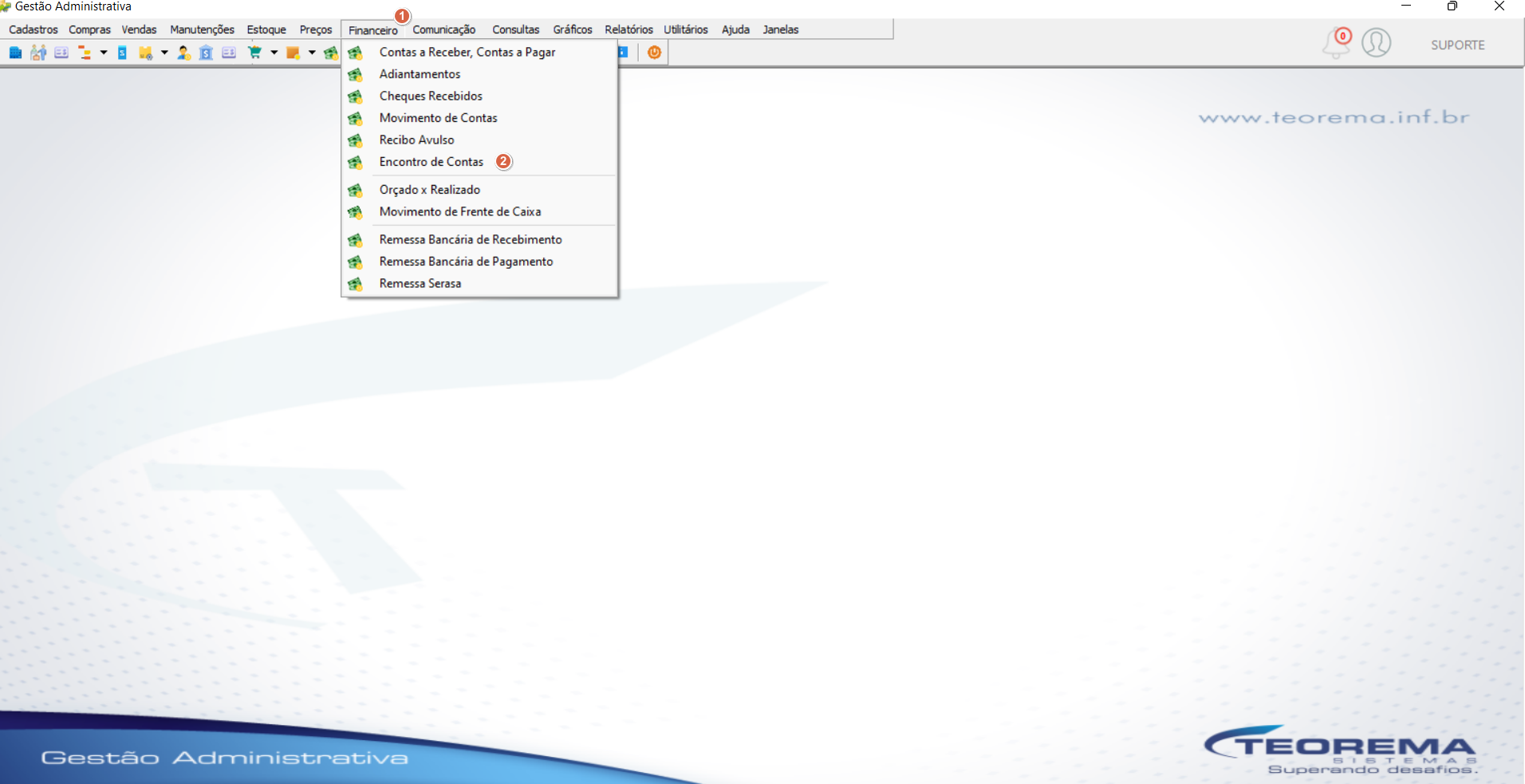This screenshot has height=784, width=1525.
Task: Click the yellow folder with gear icon
Action: coord(145,53)
